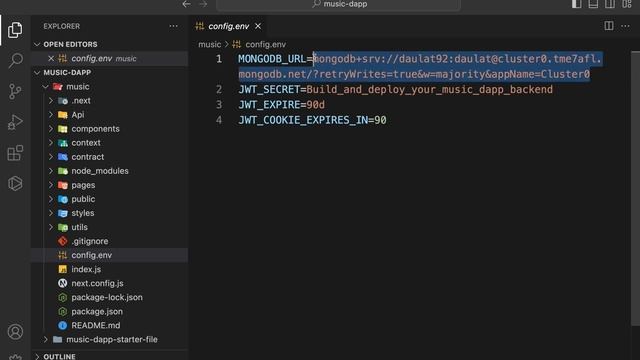Image resolution: width=640 pixels, height=360 pixels.
Task: Go forward with the navigation arrow
Action: coord(203,4)
